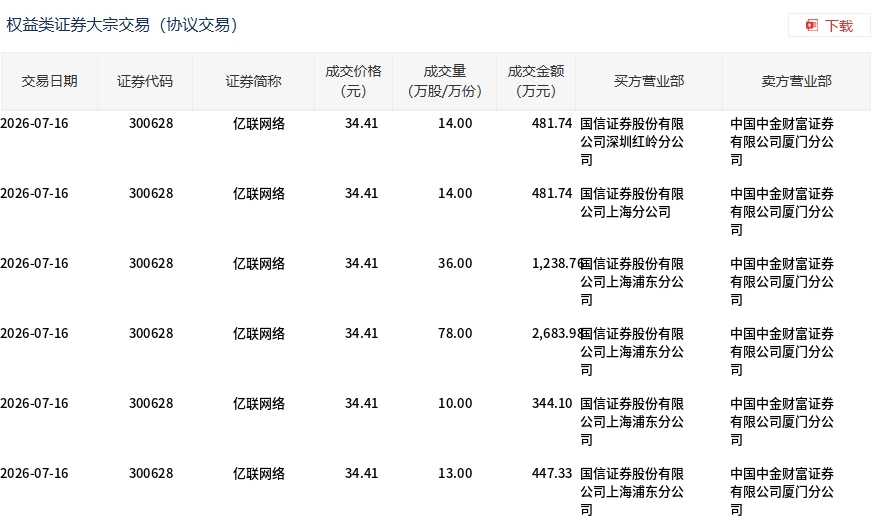
Task: Click the 成交价格(元) column header
Action: point(353,81)
